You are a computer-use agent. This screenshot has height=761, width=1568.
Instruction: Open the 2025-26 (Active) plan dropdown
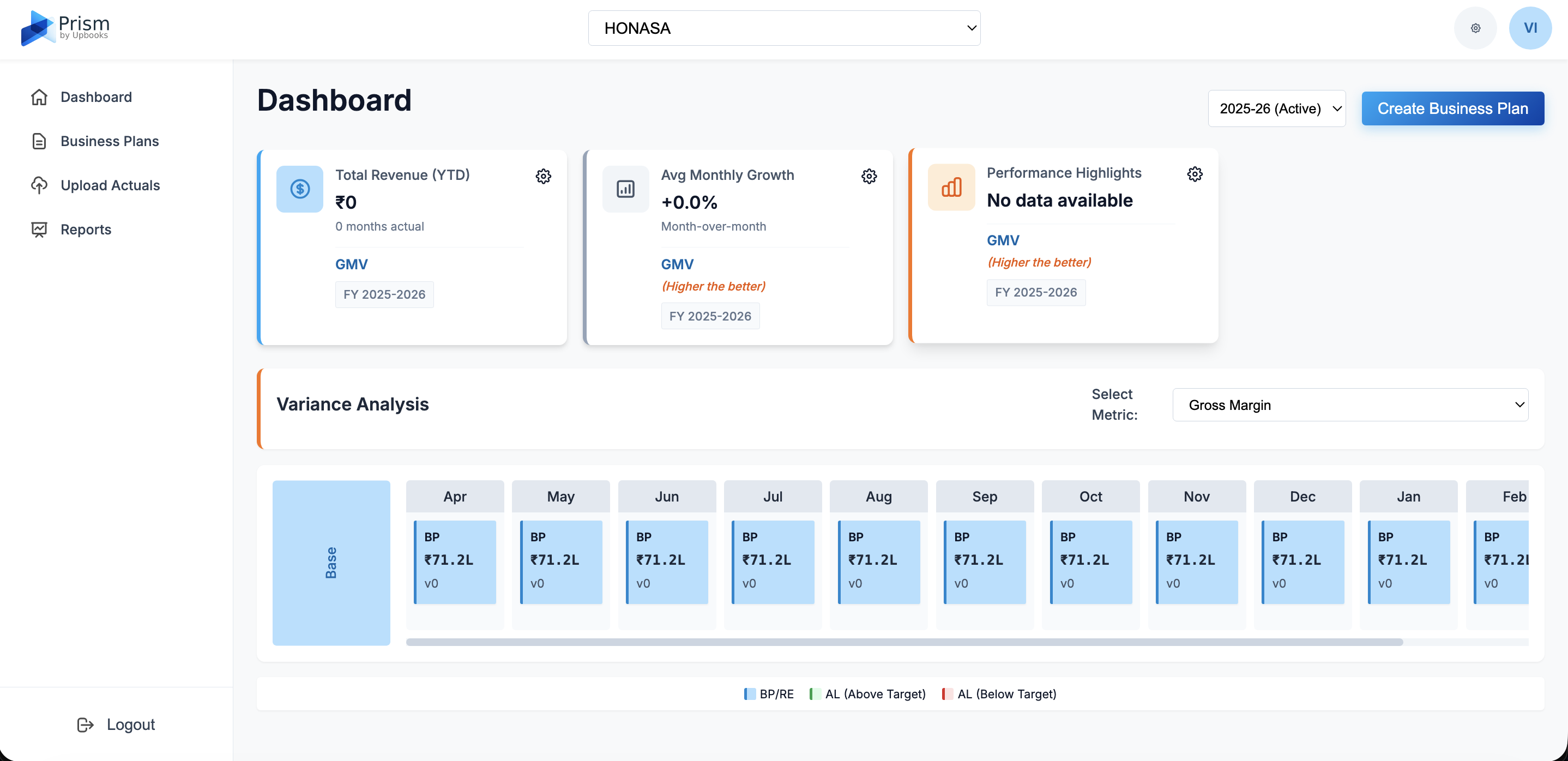click(x=1277, y=108)
